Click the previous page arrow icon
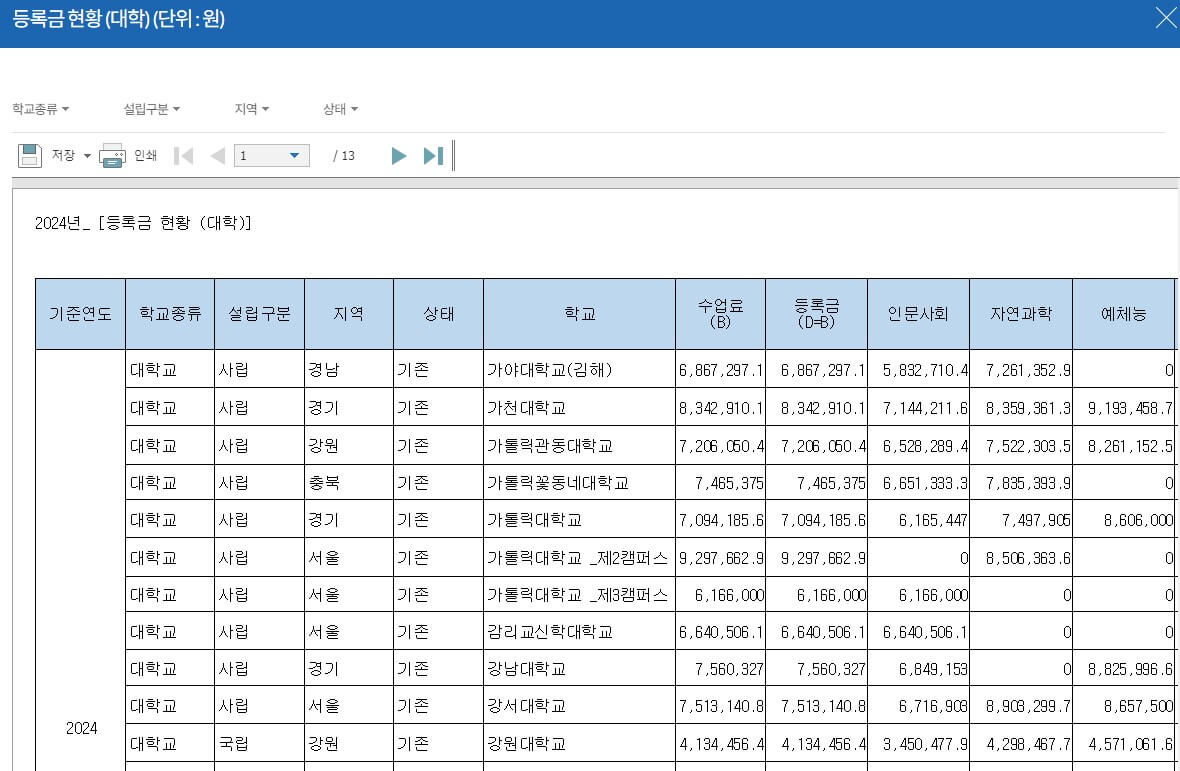Viewport: 1180px width, 771px height. 217,155
